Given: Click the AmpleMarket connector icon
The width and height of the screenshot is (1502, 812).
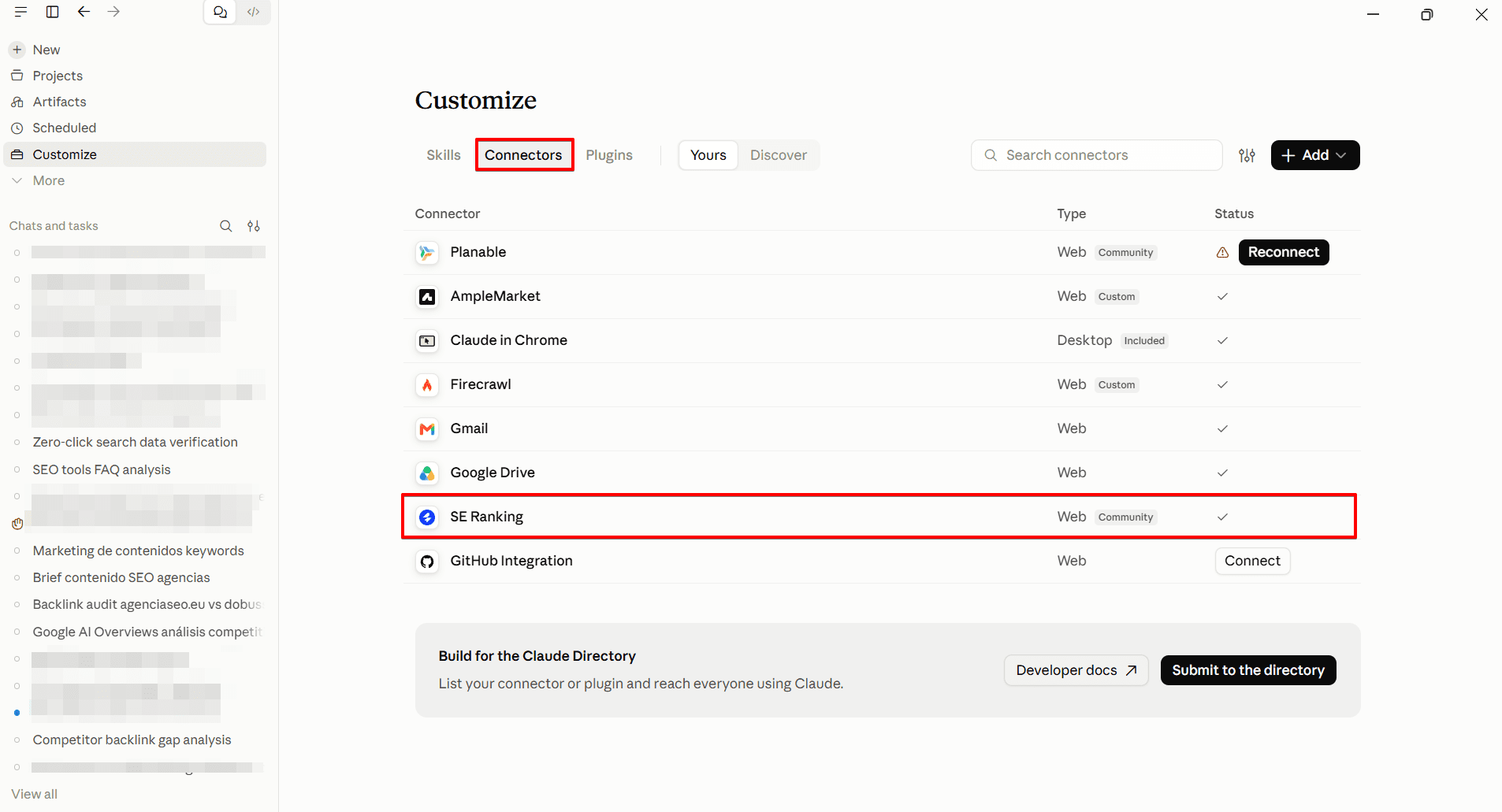Looking at the screenshot, I should click(427, 297).
